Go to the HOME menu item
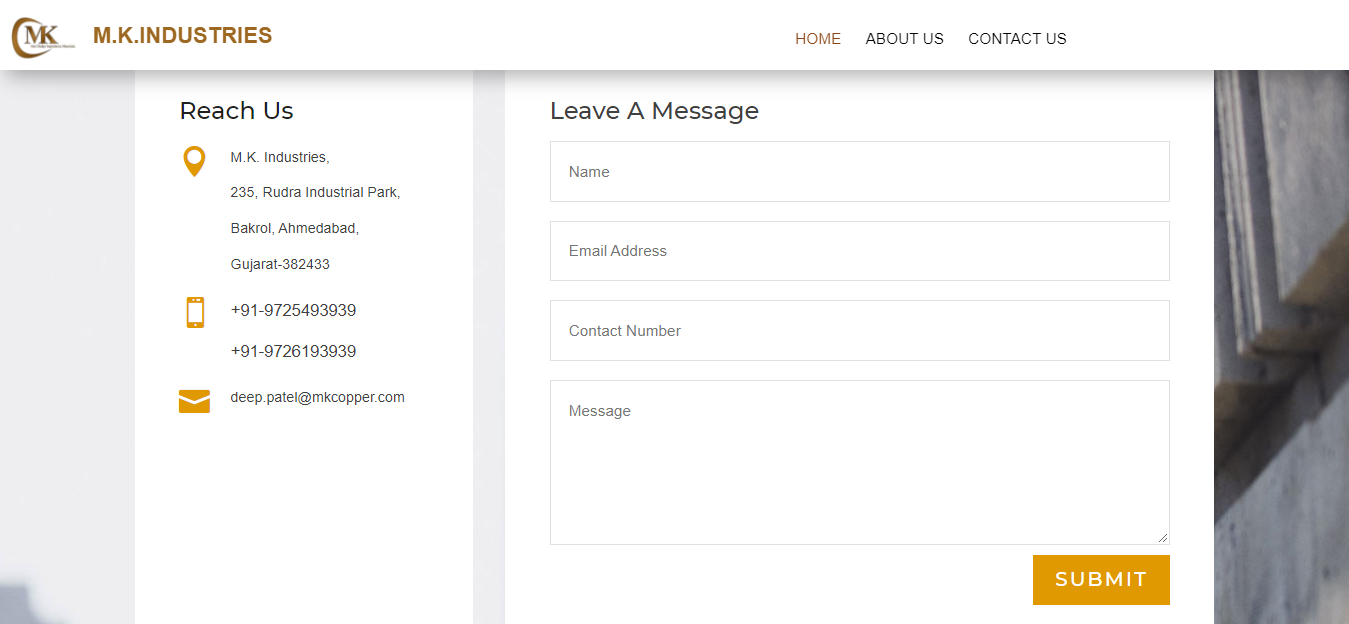Viewport: 1349px width, 624px height. [817, 39]
